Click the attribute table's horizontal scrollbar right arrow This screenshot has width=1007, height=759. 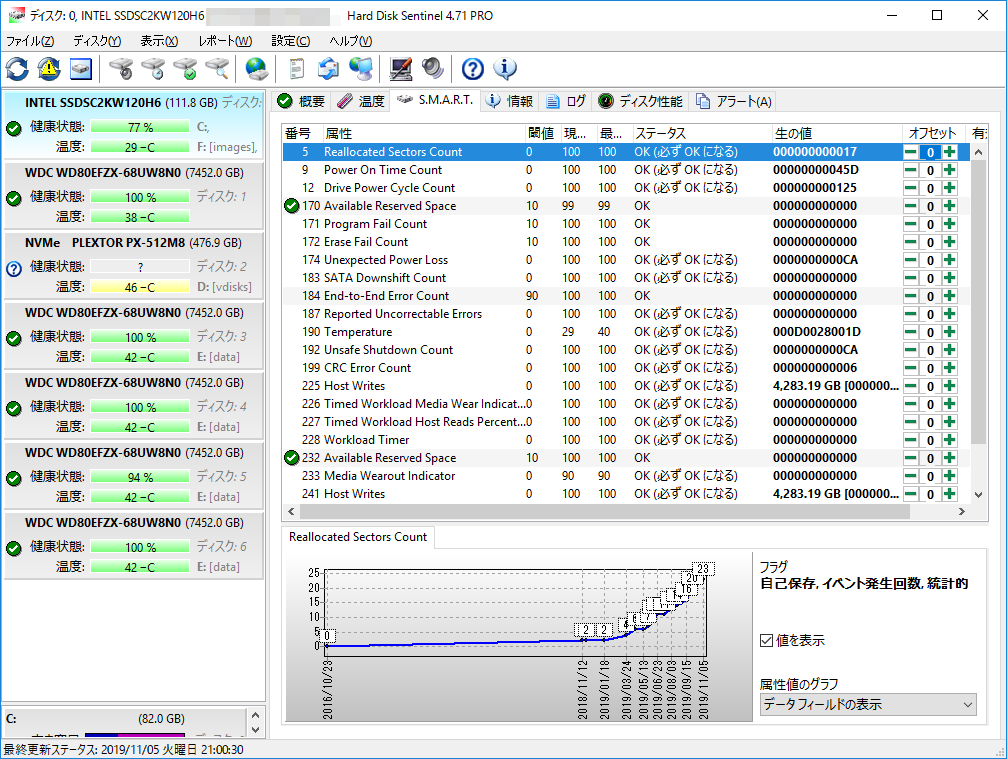(x=961, y=512)
